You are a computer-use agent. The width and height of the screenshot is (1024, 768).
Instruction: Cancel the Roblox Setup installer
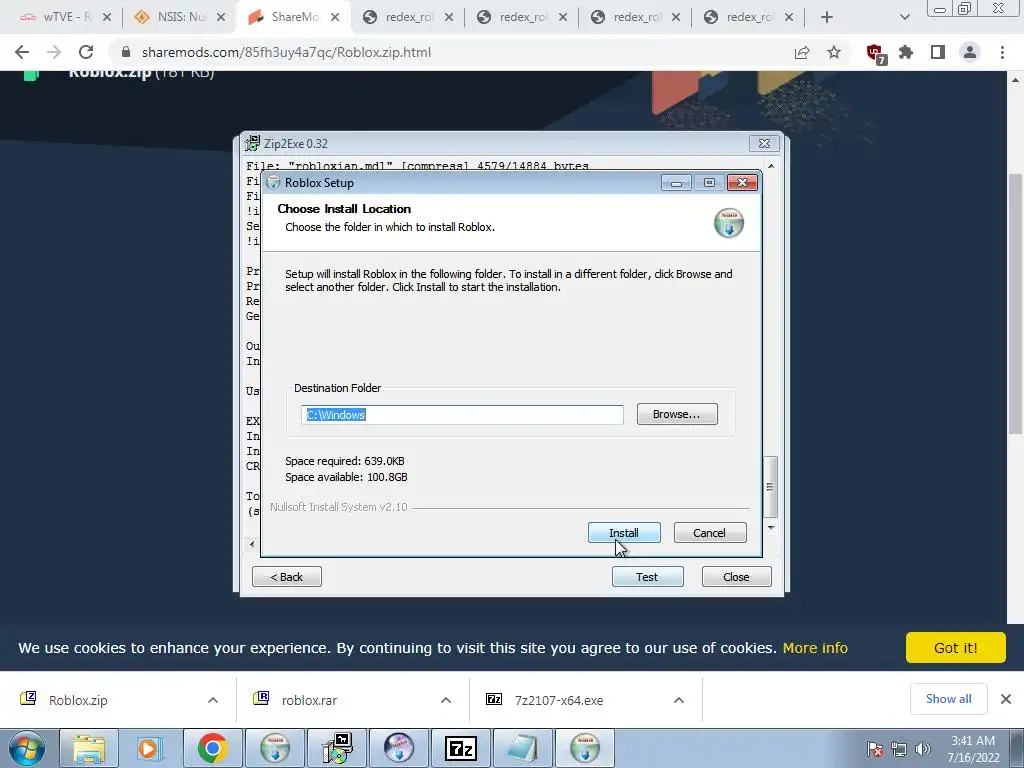click(709, 533)
